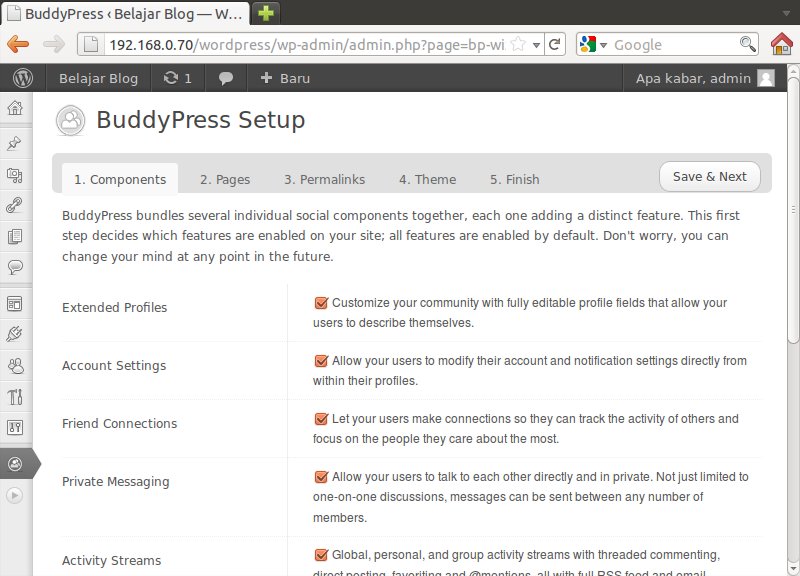This screenshot has height=576, width=800.
Task: Bookmark the page with the star icon
Action: point(517,44)
